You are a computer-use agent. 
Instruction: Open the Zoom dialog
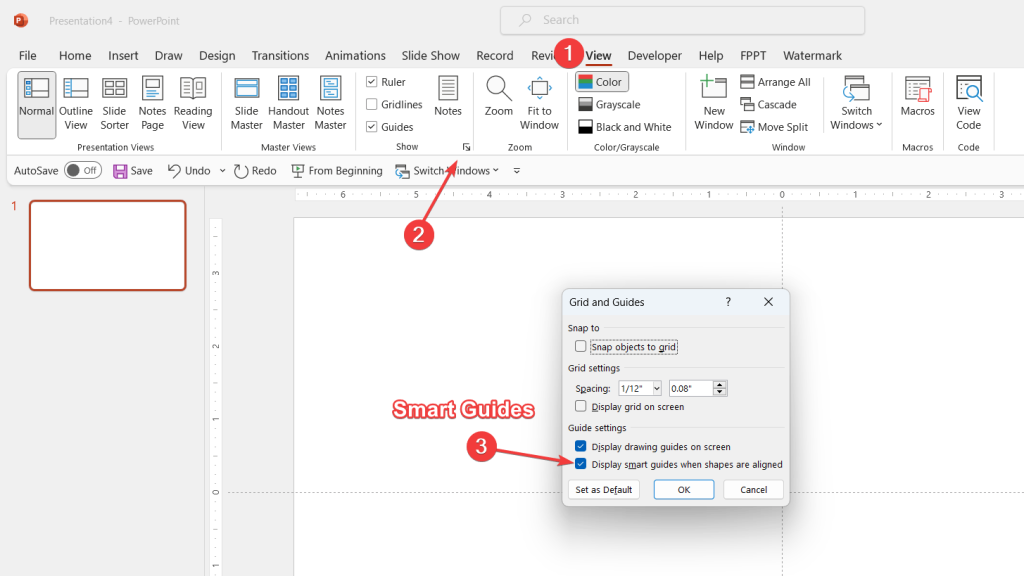click(x=498, y=100)
